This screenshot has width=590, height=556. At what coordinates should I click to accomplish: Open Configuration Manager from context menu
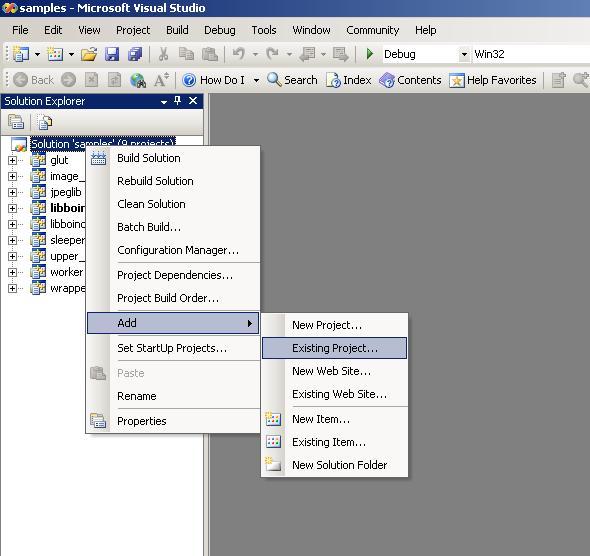coord(173,250)
